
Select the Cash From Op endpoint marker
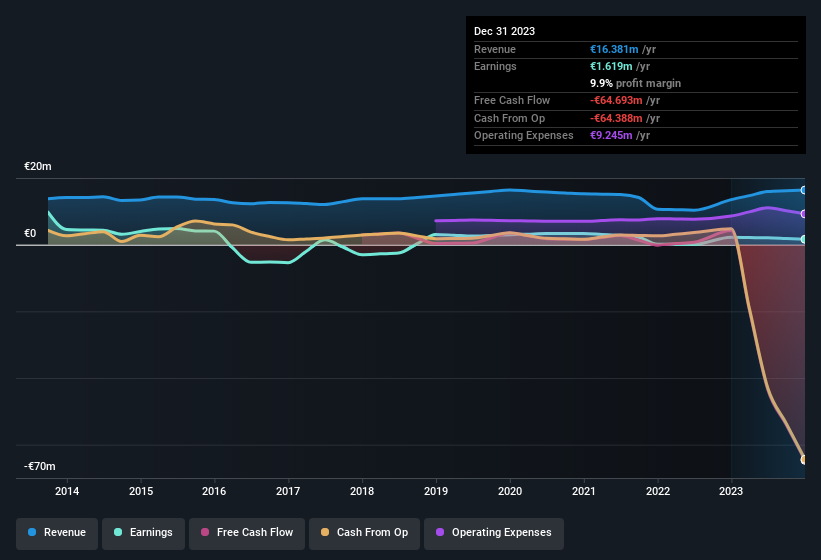[803, 460]
